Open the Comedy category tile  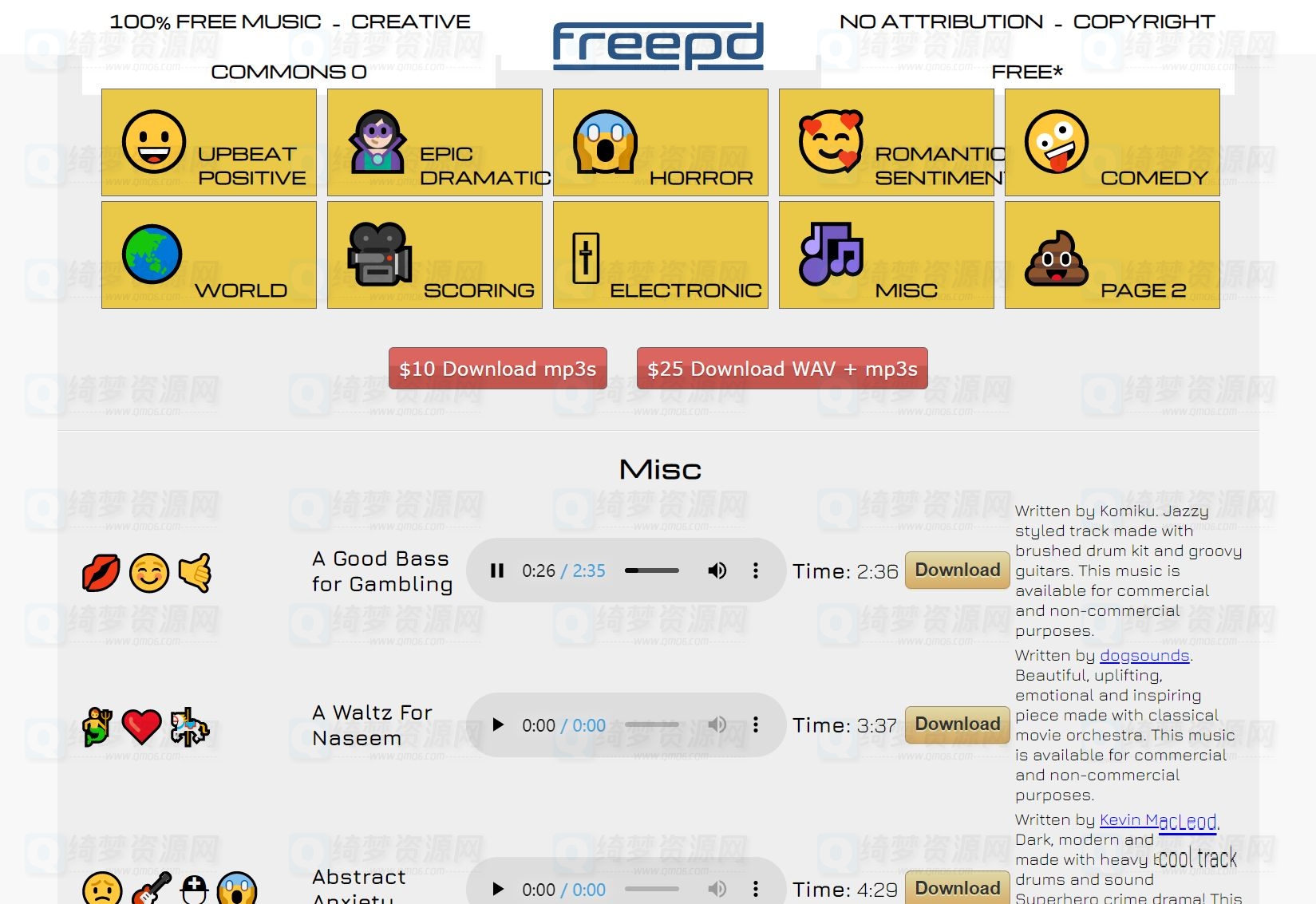(1112, 142)
